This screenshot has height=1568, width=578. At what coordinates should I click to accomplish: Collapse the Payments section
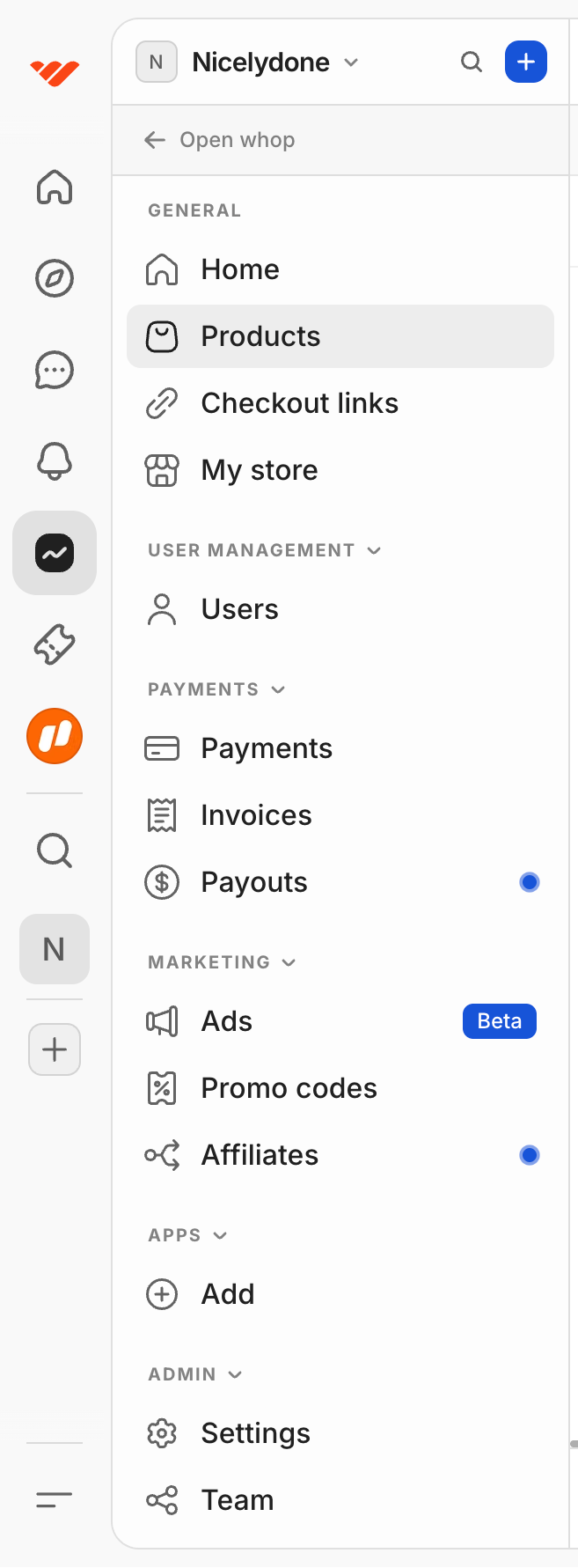(278, 689)
